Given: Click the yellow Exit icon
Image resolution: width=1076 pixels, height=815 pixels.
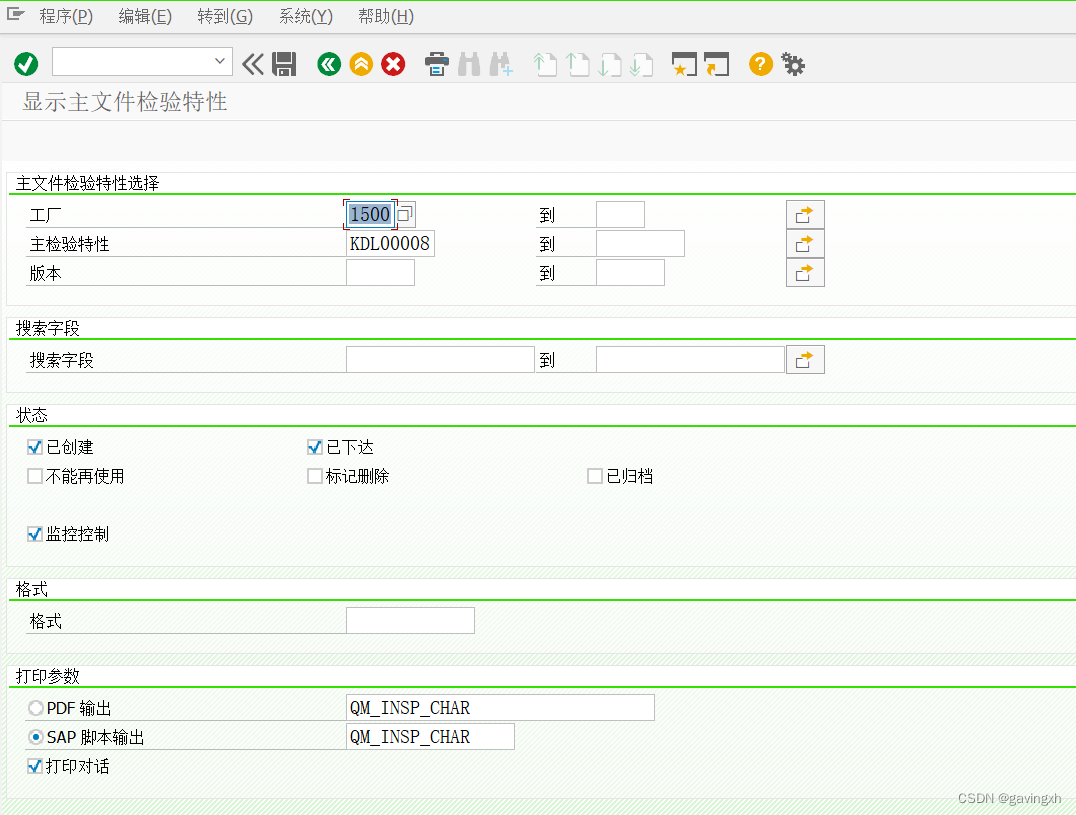Looking at the screenshot, I should click(361, 64).
